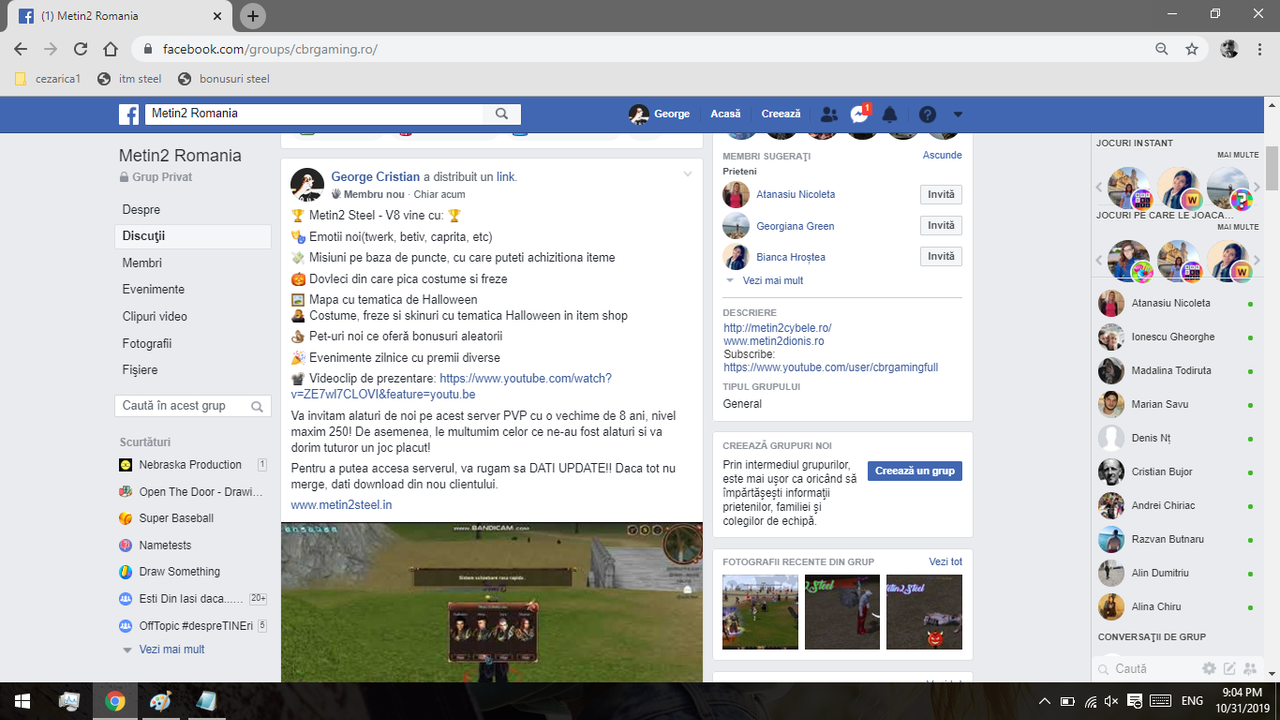Open the Chrome three-dot menu
The height and width of the screenshot is (720, 1280).
pos(1260,49)
